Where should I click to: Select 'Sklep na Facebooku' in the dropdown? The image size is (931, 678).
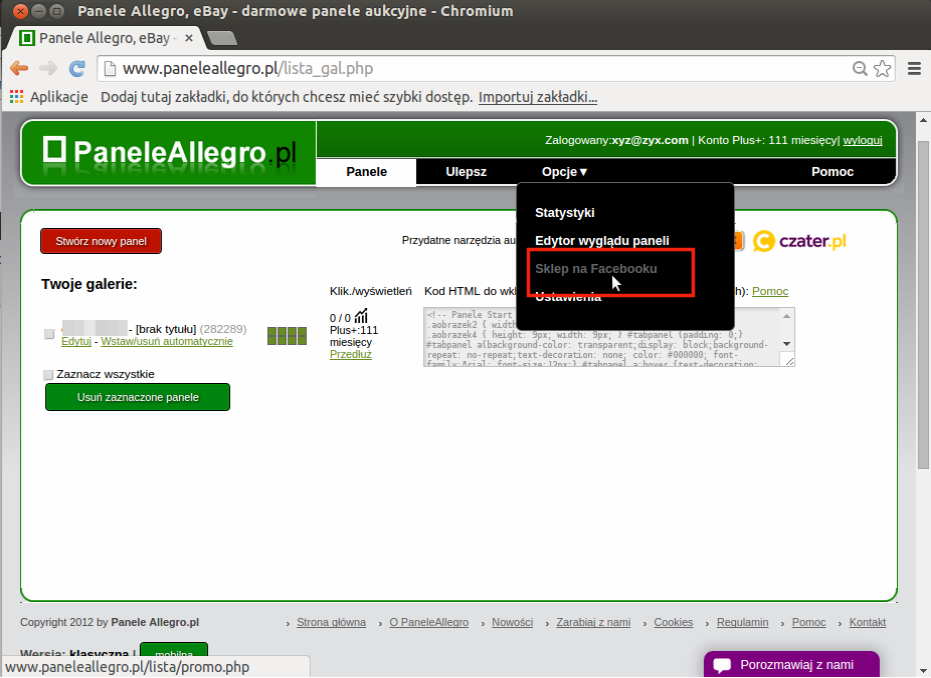point(596,269)
